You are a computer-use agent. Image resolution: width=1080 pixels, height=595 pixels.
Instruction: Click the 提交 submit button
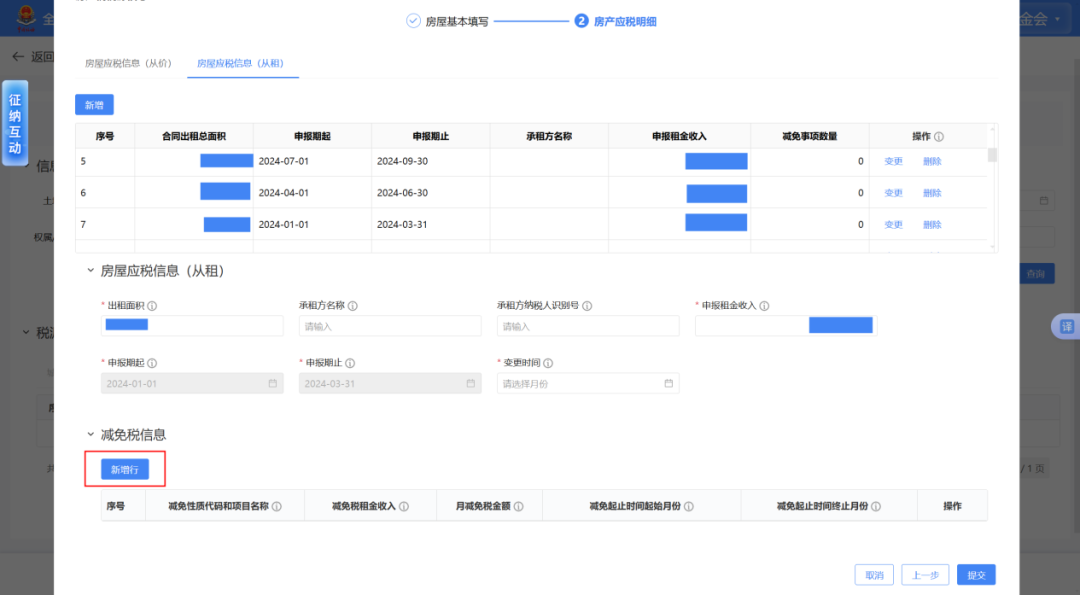click(975, 574)
